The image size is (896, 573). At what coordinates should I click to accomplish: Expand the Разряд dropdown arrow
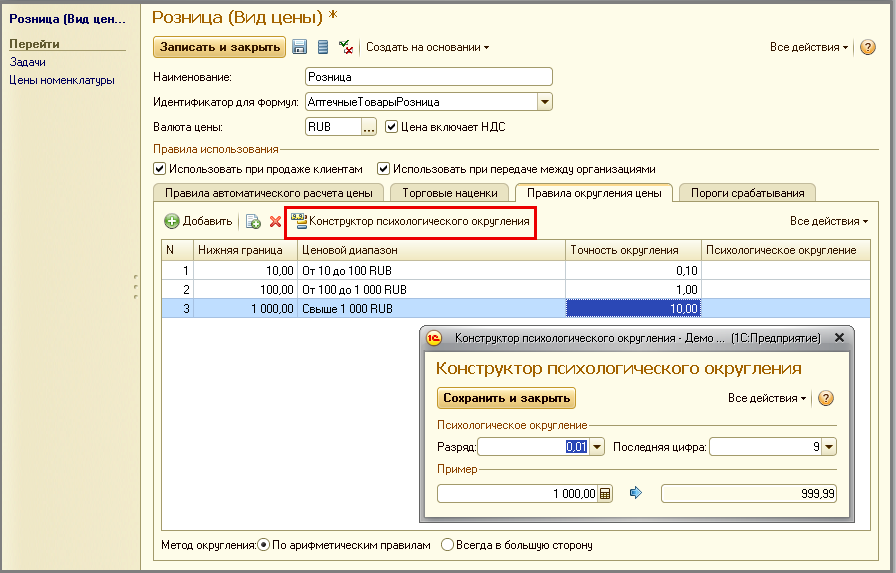tap(597, 447)
